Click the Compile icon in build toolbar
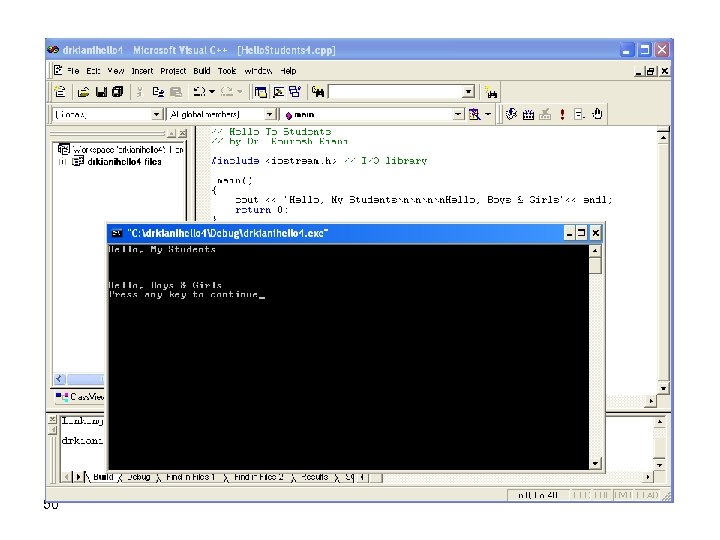Viewport: 720px width, 540px height. click(x=511, y=114)
